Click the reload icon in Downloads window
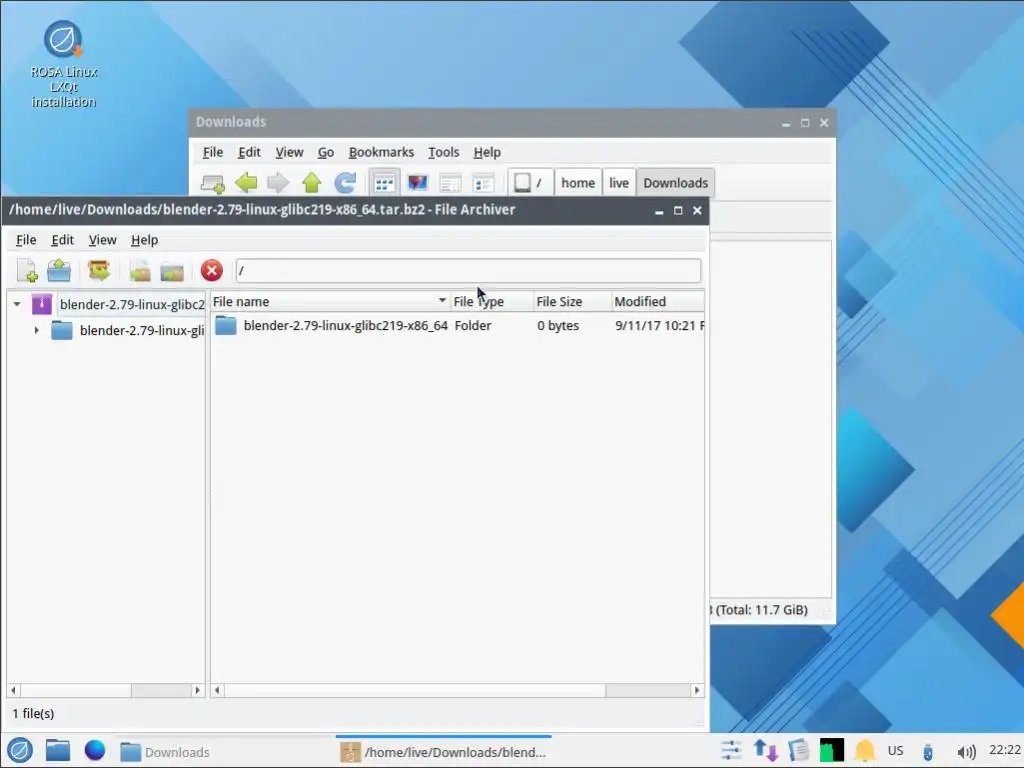 click(345, 183)
